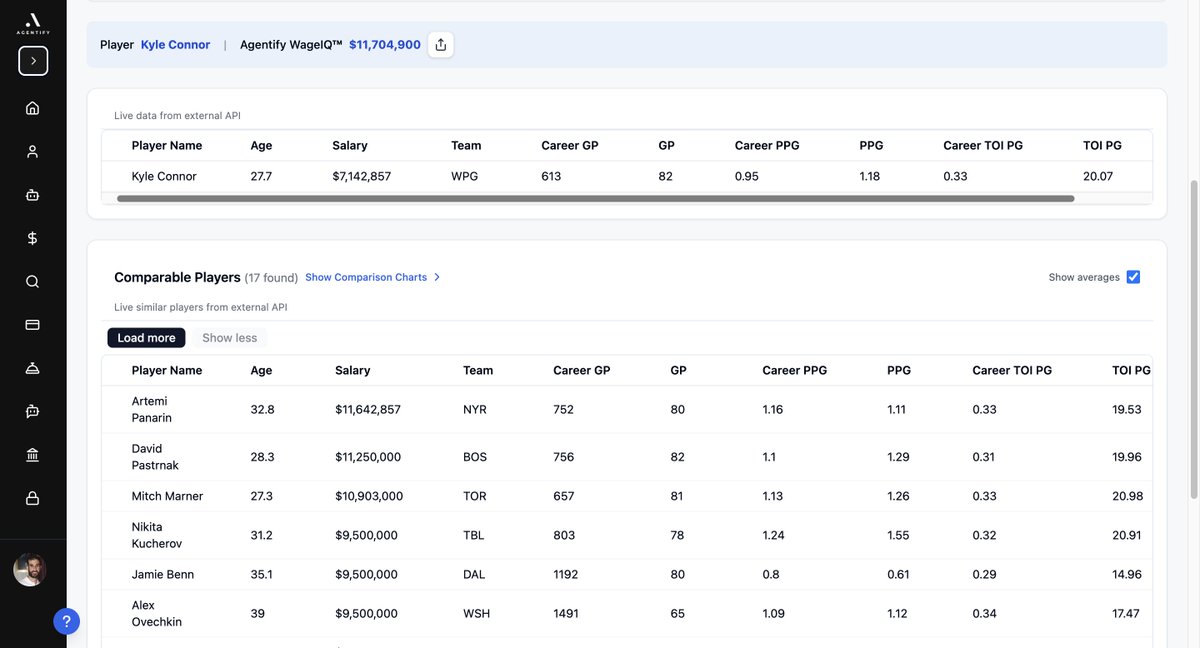Share Kyle Connor's WageIQ via the export icon
Image resolution: width=1200 pixels, height=648 pixels.
tap(439, 43)
